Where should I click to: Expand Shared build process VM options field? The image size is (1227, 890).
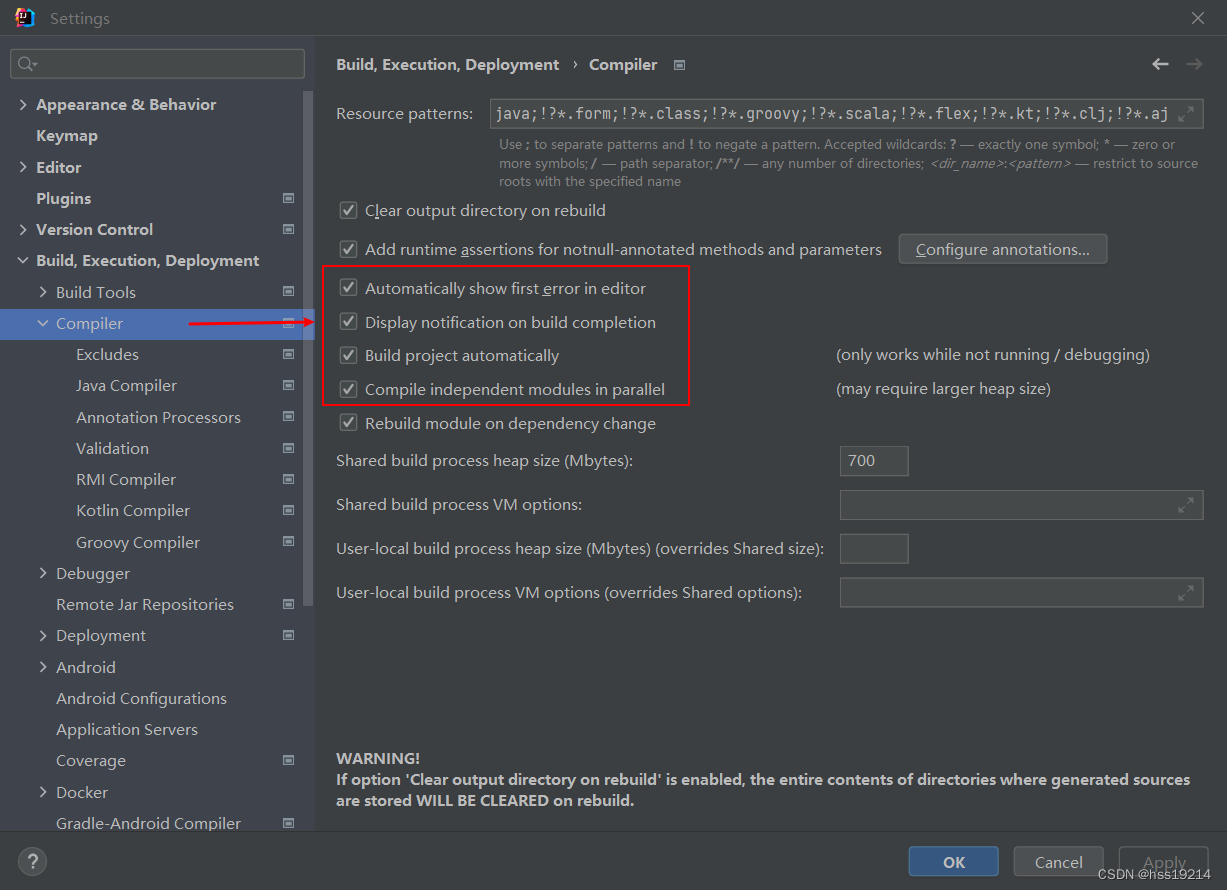point(1185,505)
